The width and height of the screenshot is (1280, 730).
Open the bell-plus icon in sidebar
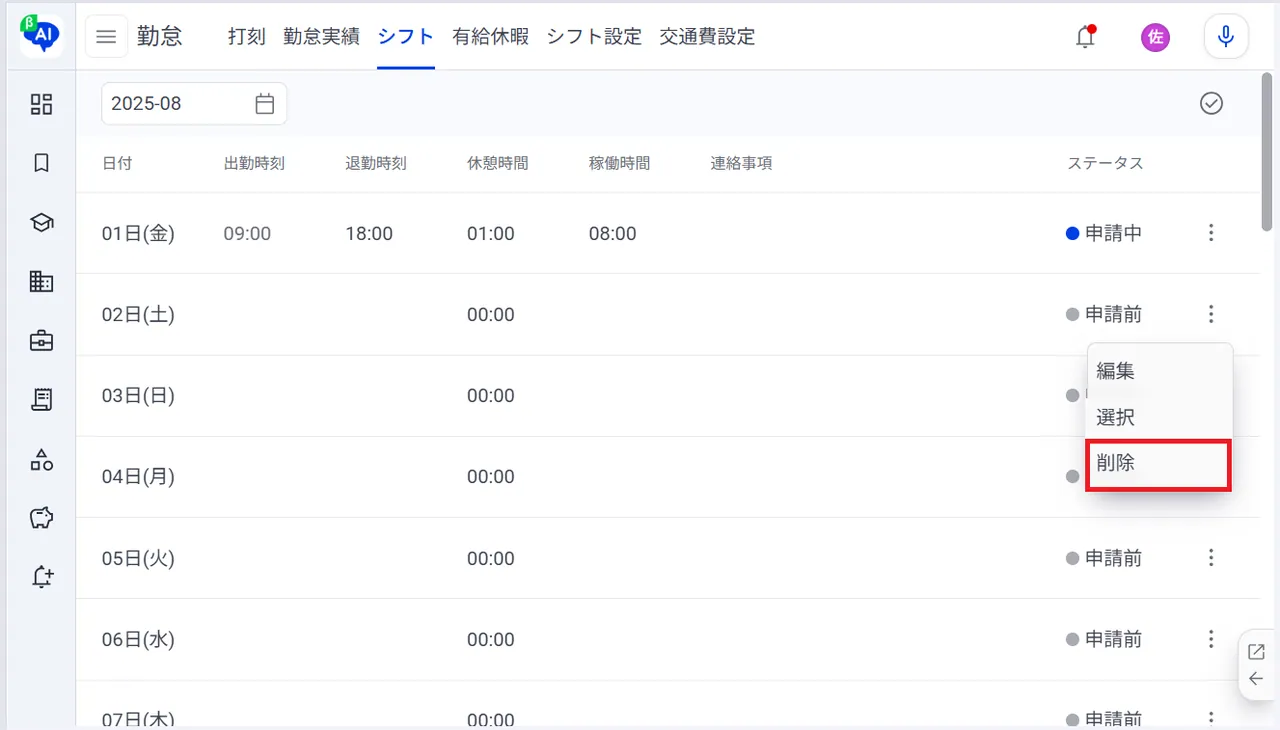coord(41,577)
